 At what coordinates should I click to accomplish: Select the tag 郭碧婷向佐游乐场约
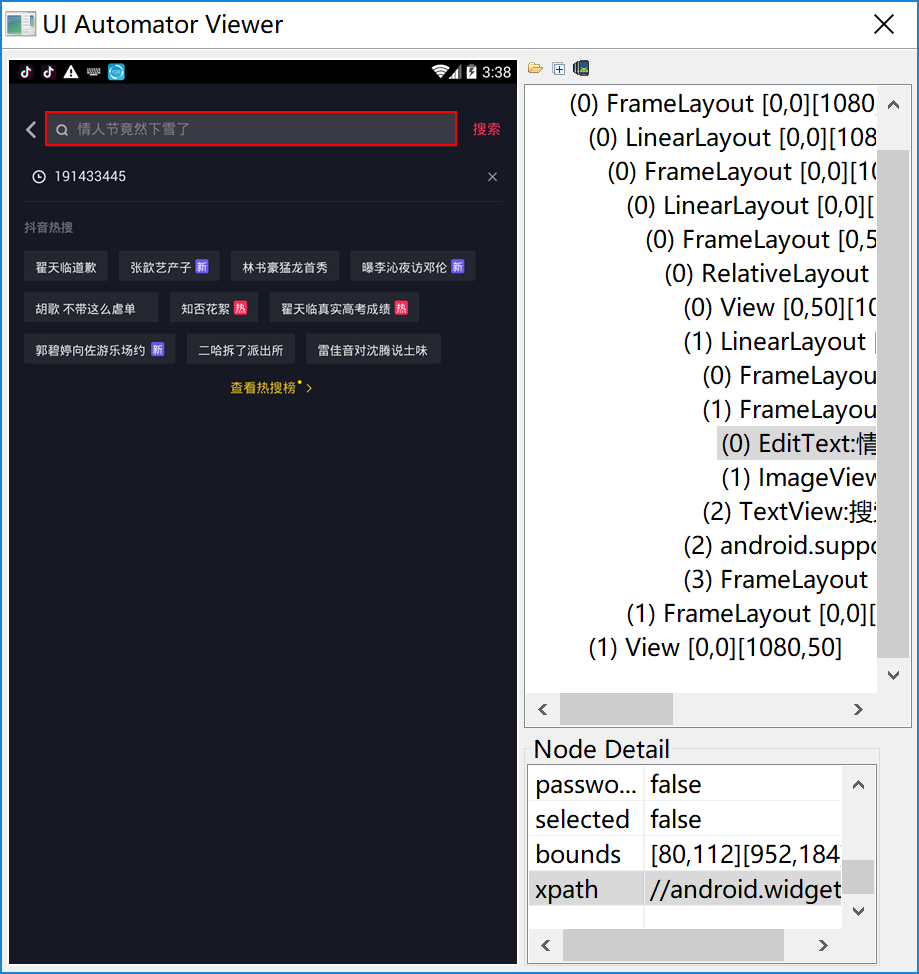tap(99, 350)
